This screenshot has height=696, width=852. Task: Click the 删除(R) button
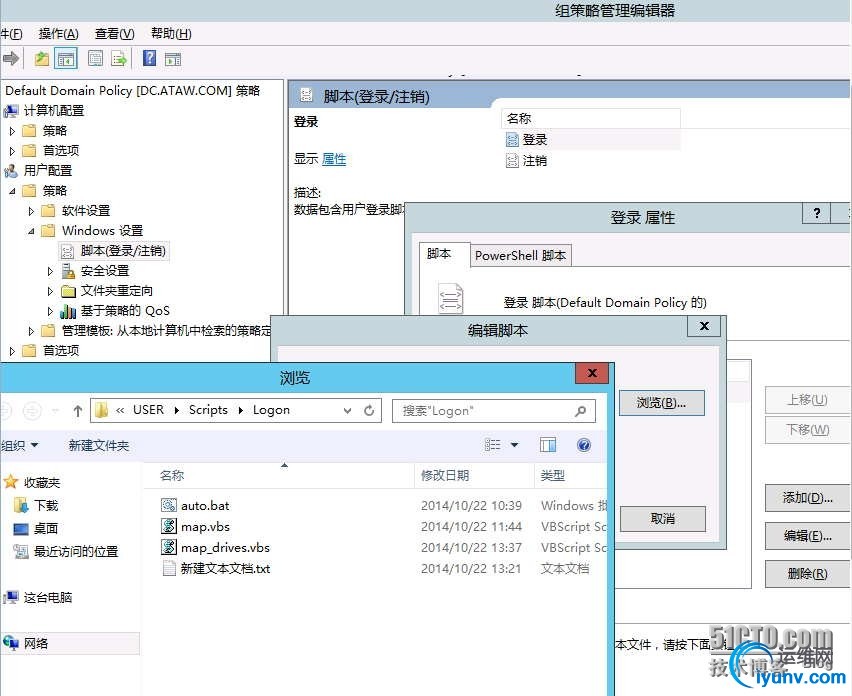[807, 574]
